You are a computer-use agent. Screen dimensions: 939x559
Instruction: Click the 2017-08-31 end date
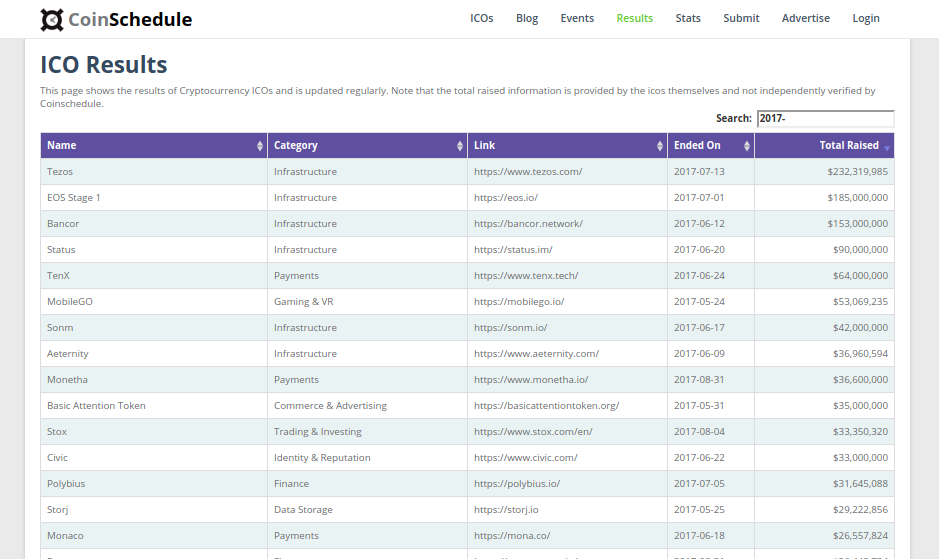pyautogui.click(x=699, y=380)
